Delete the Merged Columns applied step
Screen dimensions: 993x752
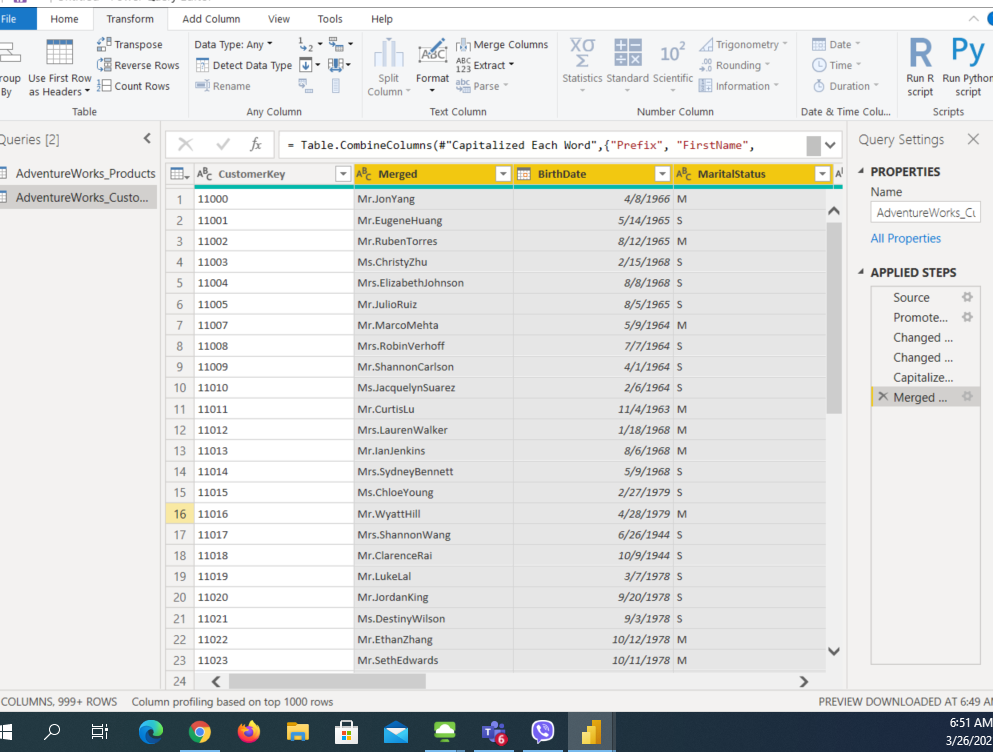[x=882, y=397]
